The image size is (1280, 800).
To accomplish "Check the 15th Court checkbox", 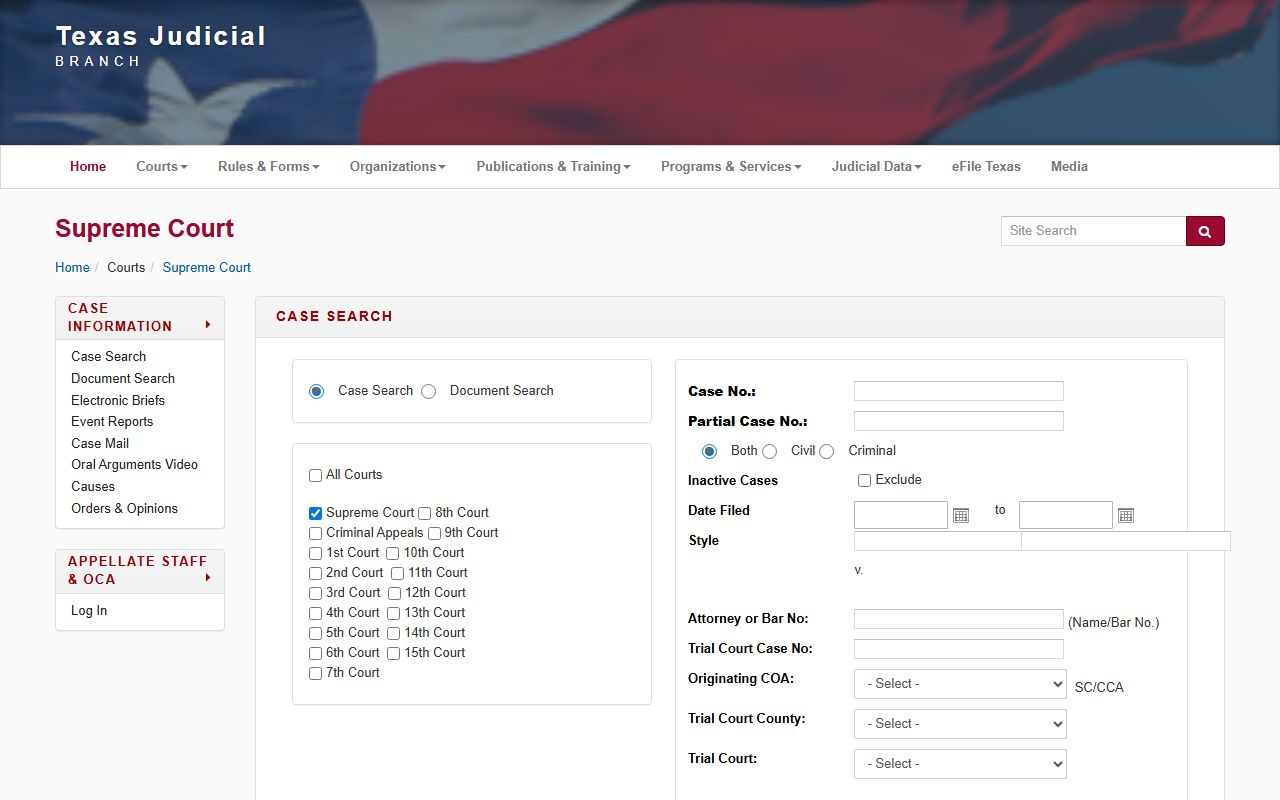I will tap(394, 653).
